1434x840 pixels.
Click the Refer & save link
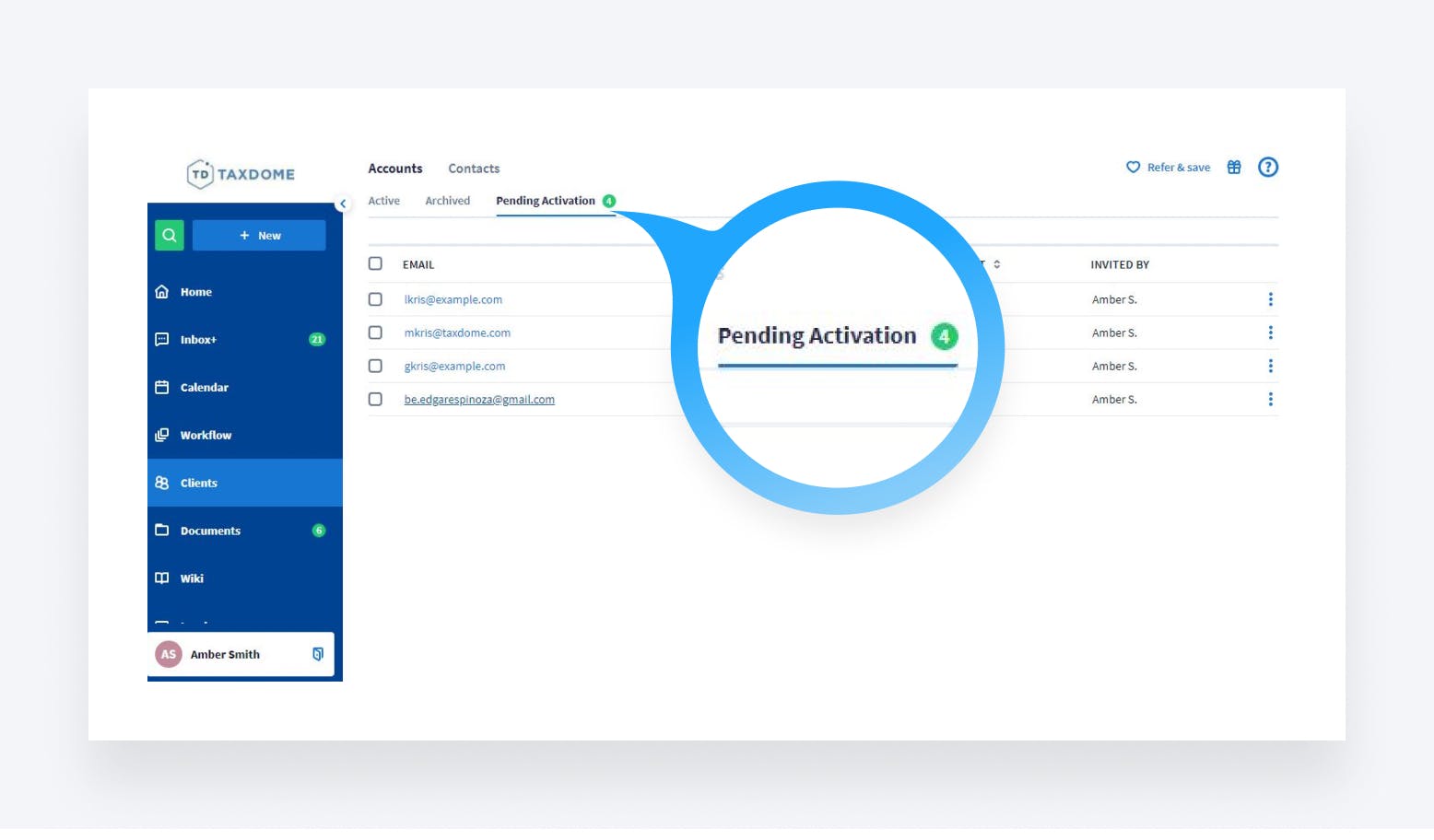[x=1169, y=168]
